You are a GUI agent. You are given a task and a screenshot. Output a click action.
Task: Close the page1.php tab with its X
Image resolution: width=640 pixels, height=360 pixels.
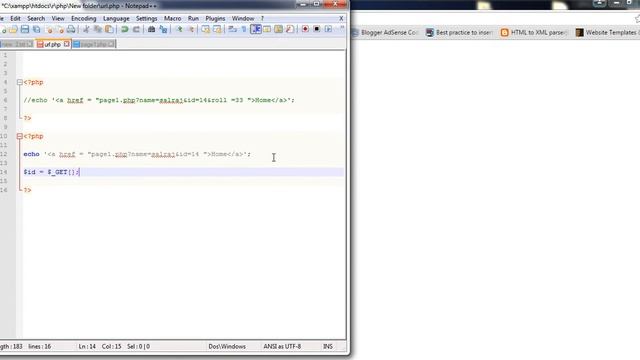coord(111,44)
